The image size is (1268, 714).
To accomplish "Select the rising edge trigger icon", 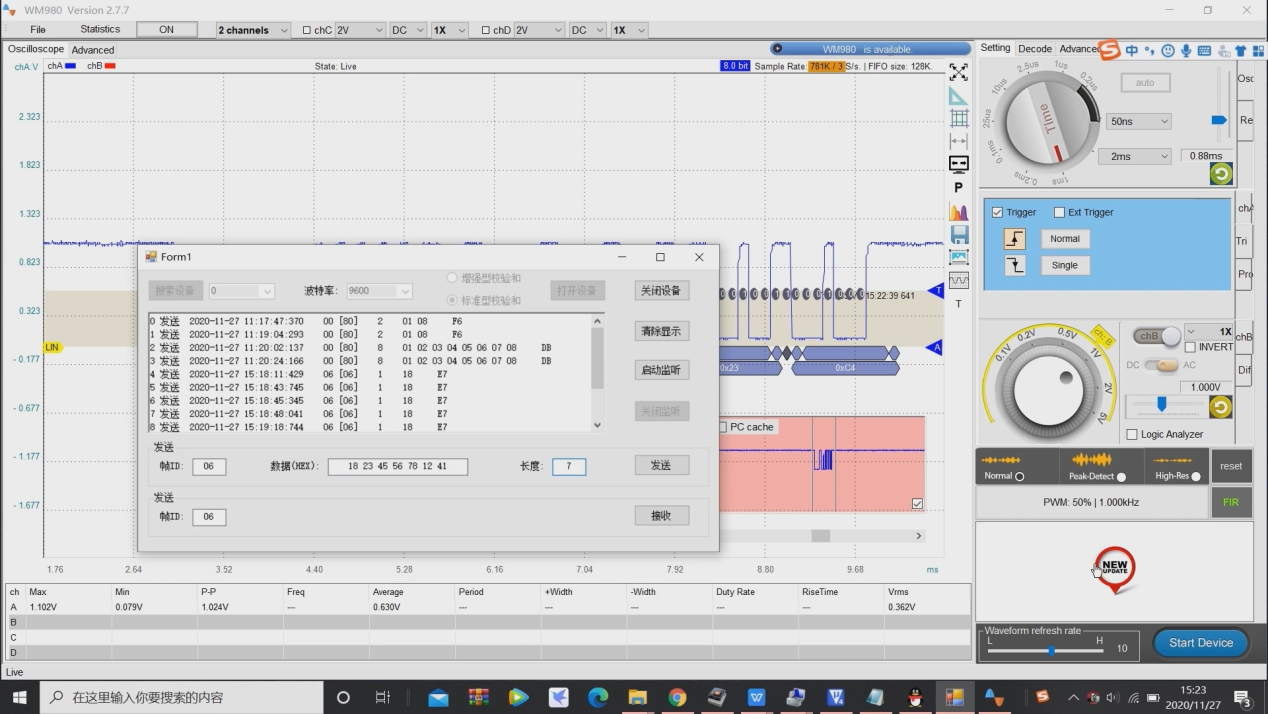I will coord(1015,239).
